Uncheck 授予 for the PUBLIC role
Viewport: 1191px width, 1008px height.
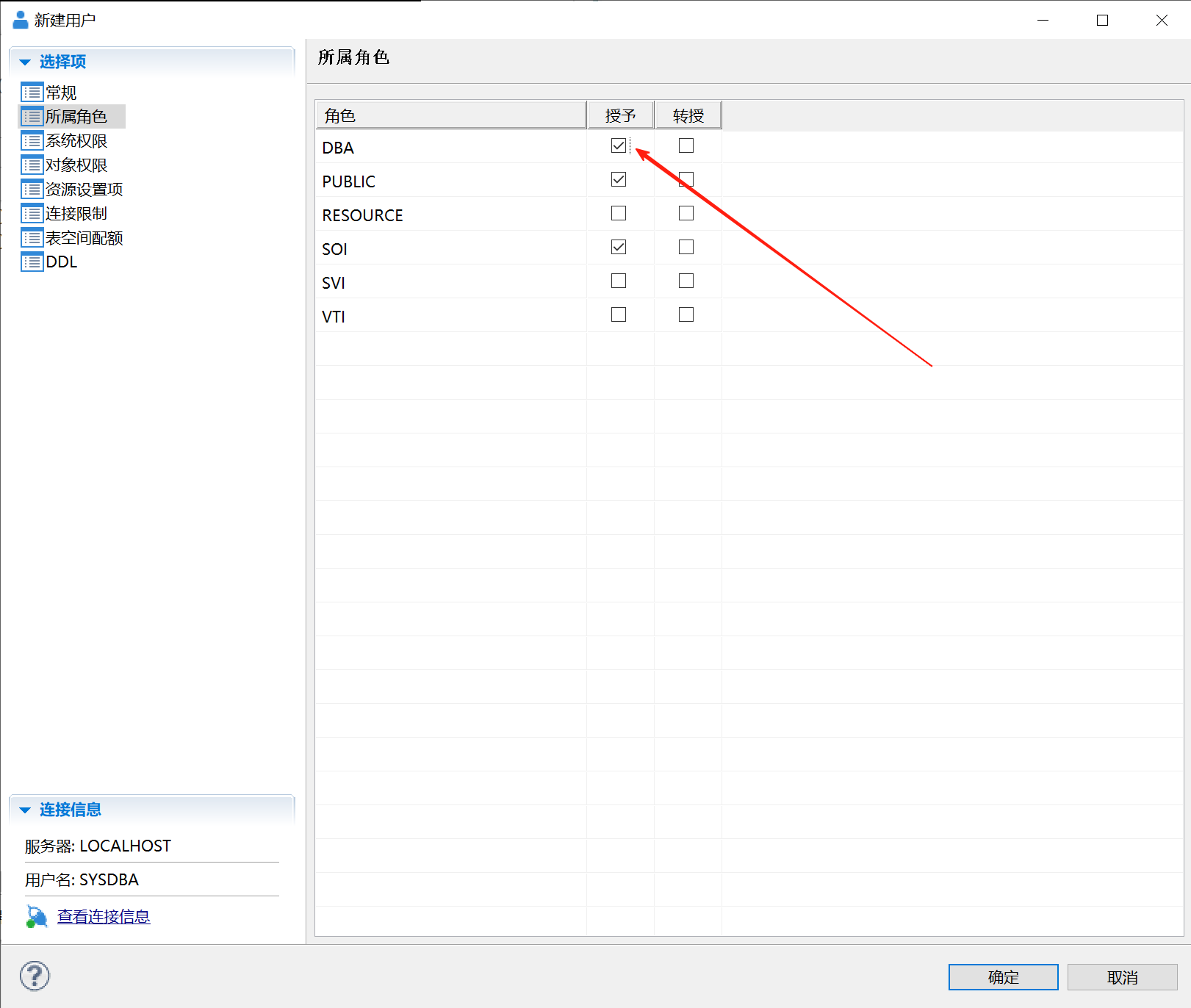(x=619, y=179)
